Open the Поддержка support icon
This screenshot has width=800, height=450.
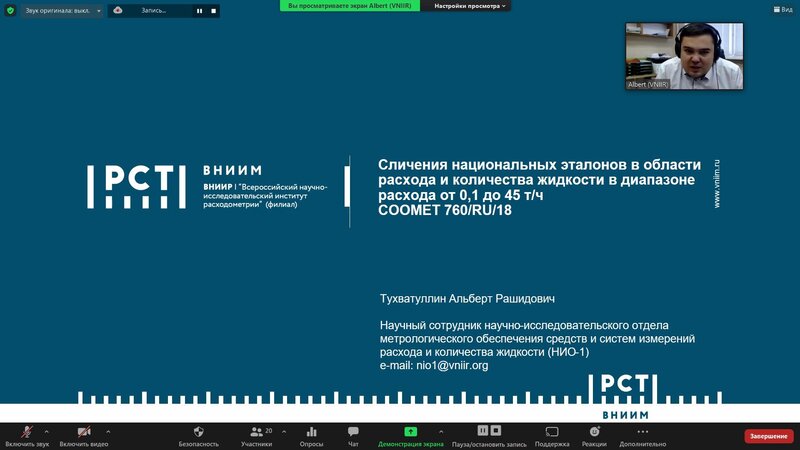[552, 431]
